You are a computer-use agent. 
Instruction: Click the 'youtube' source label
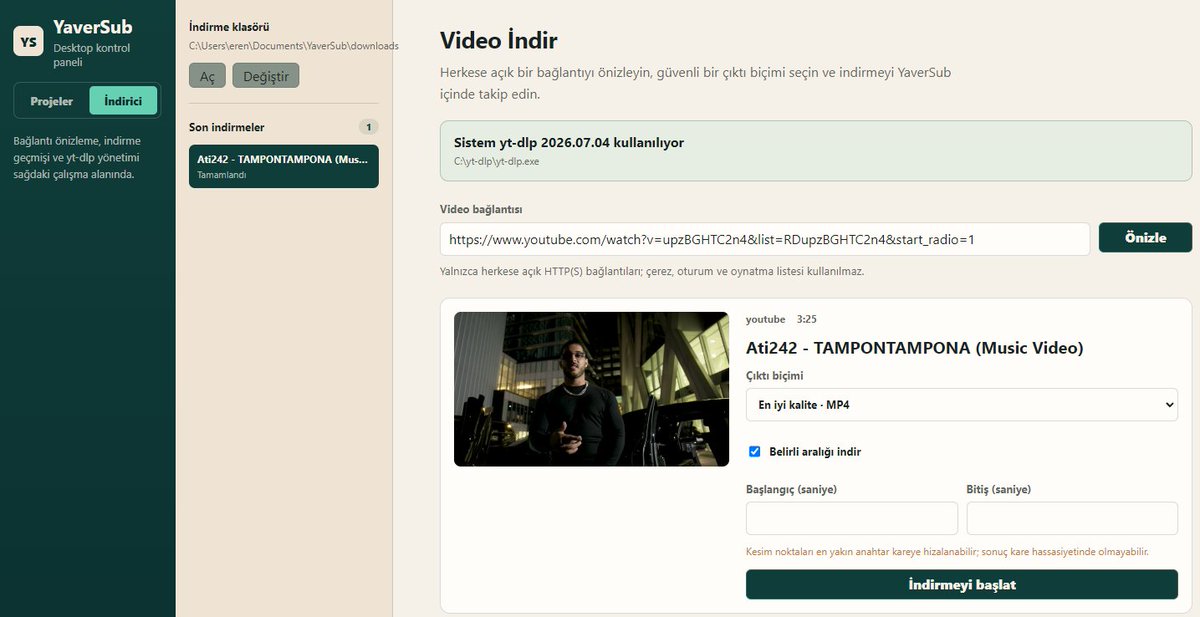[x=766, y=320]
